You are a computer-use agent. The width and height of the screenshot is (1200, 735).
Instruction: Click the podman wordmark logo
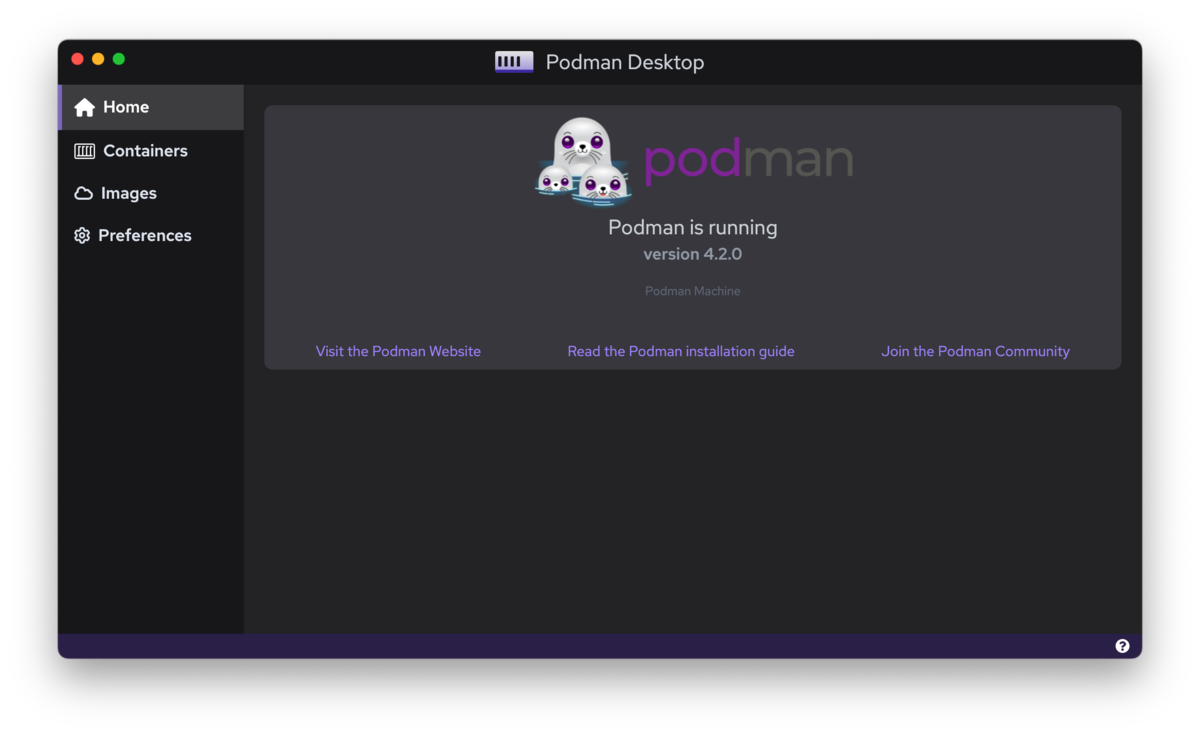(x=749, y=160)
